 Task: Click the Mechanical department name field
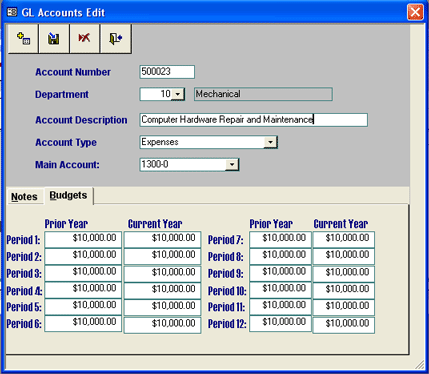click(x=263, y=94)
